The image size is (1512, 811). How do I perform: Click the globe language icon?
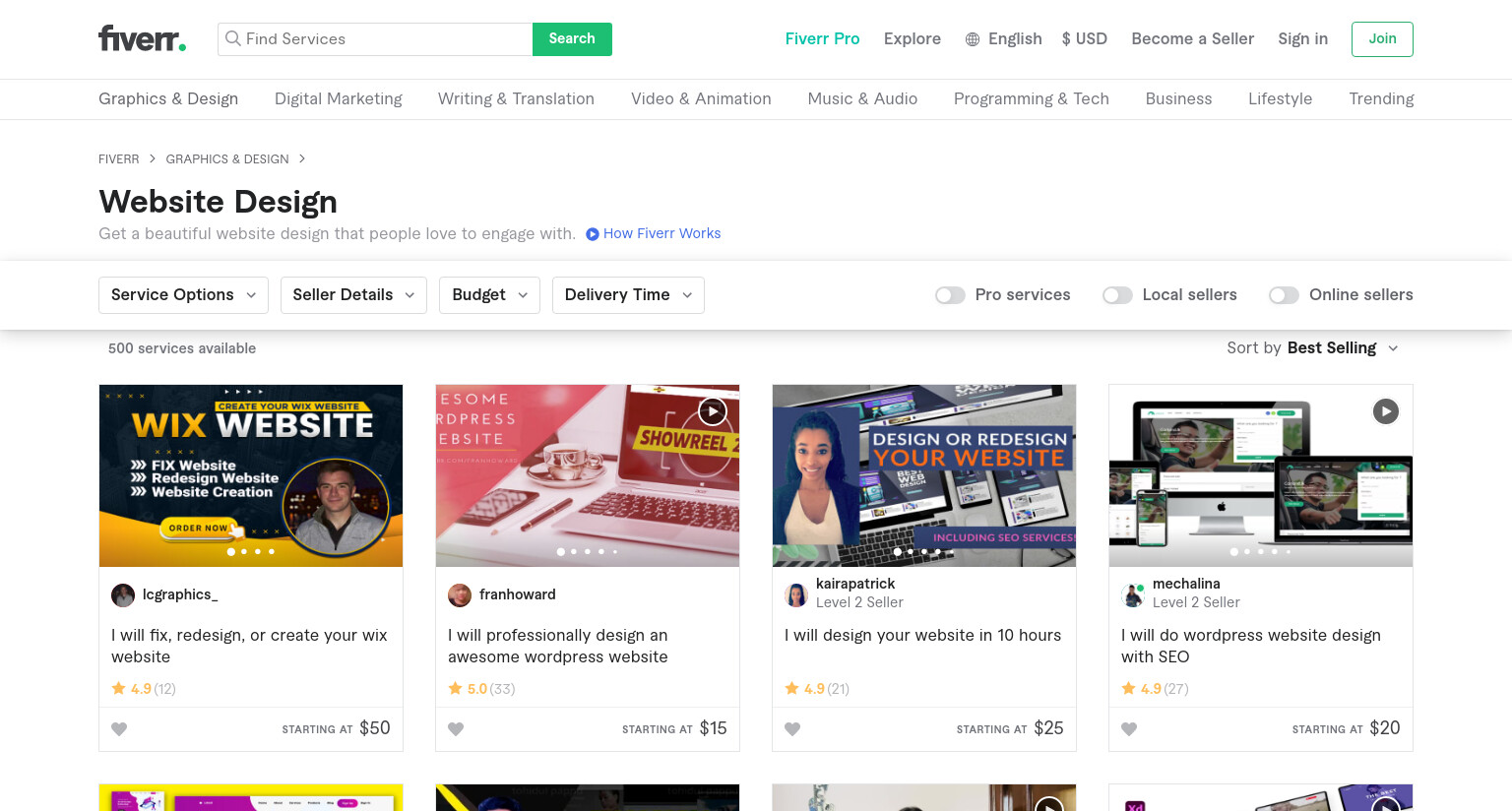coord(973,39)
